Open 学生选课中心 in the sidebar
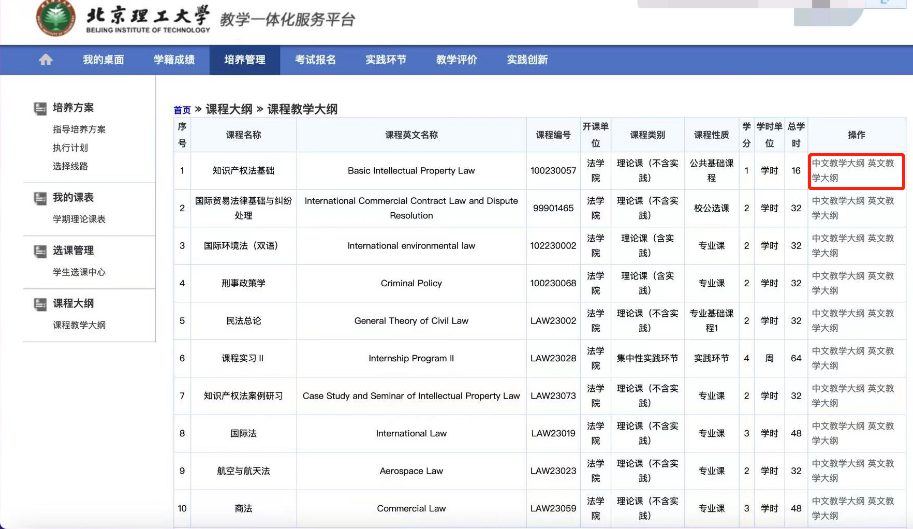 [79, 272]
